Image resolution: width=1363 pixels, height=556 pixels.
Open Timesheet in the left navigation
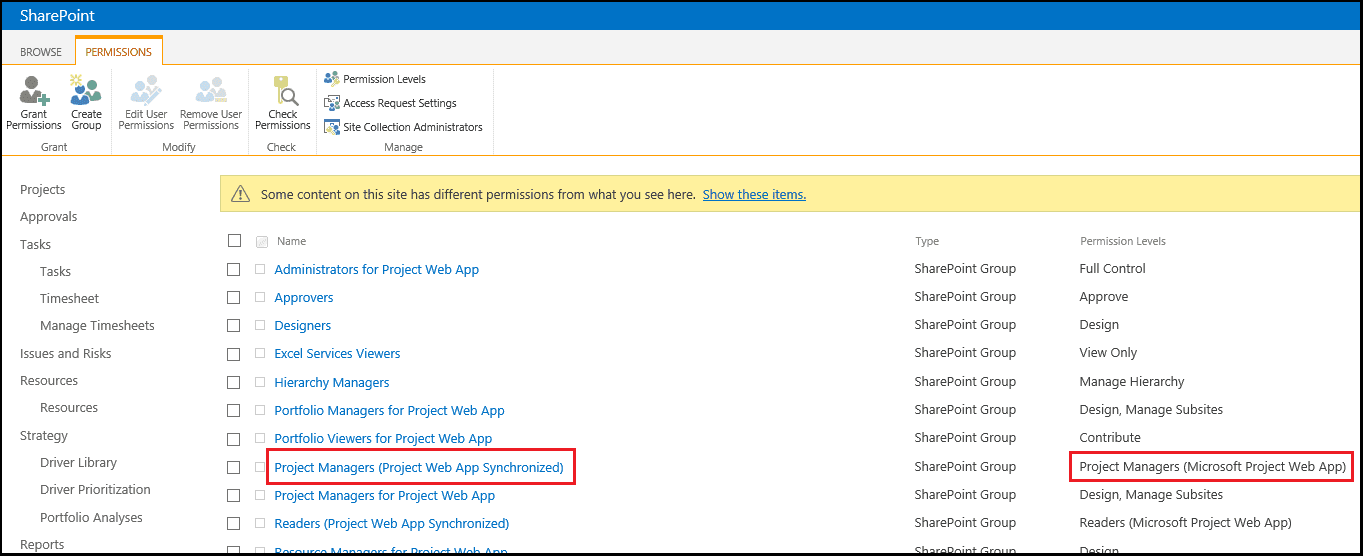coord(69,298)
